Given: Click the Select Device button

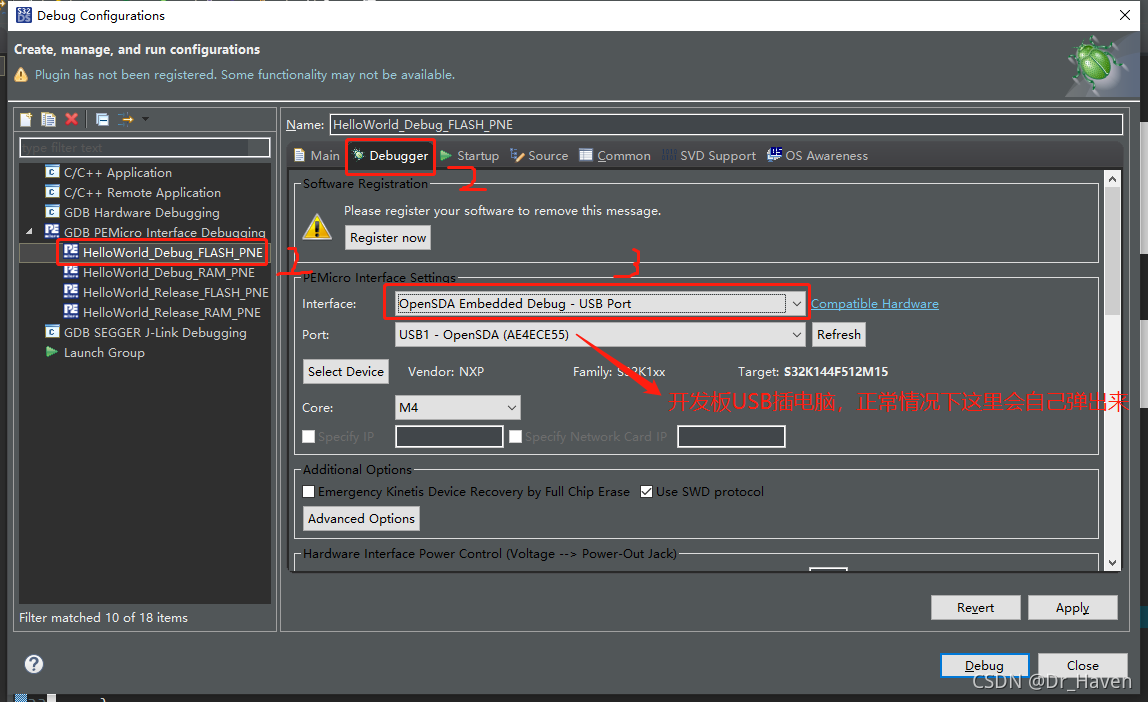Looking at the screenshot, I should pyautogui.click(x=346, y=371).
